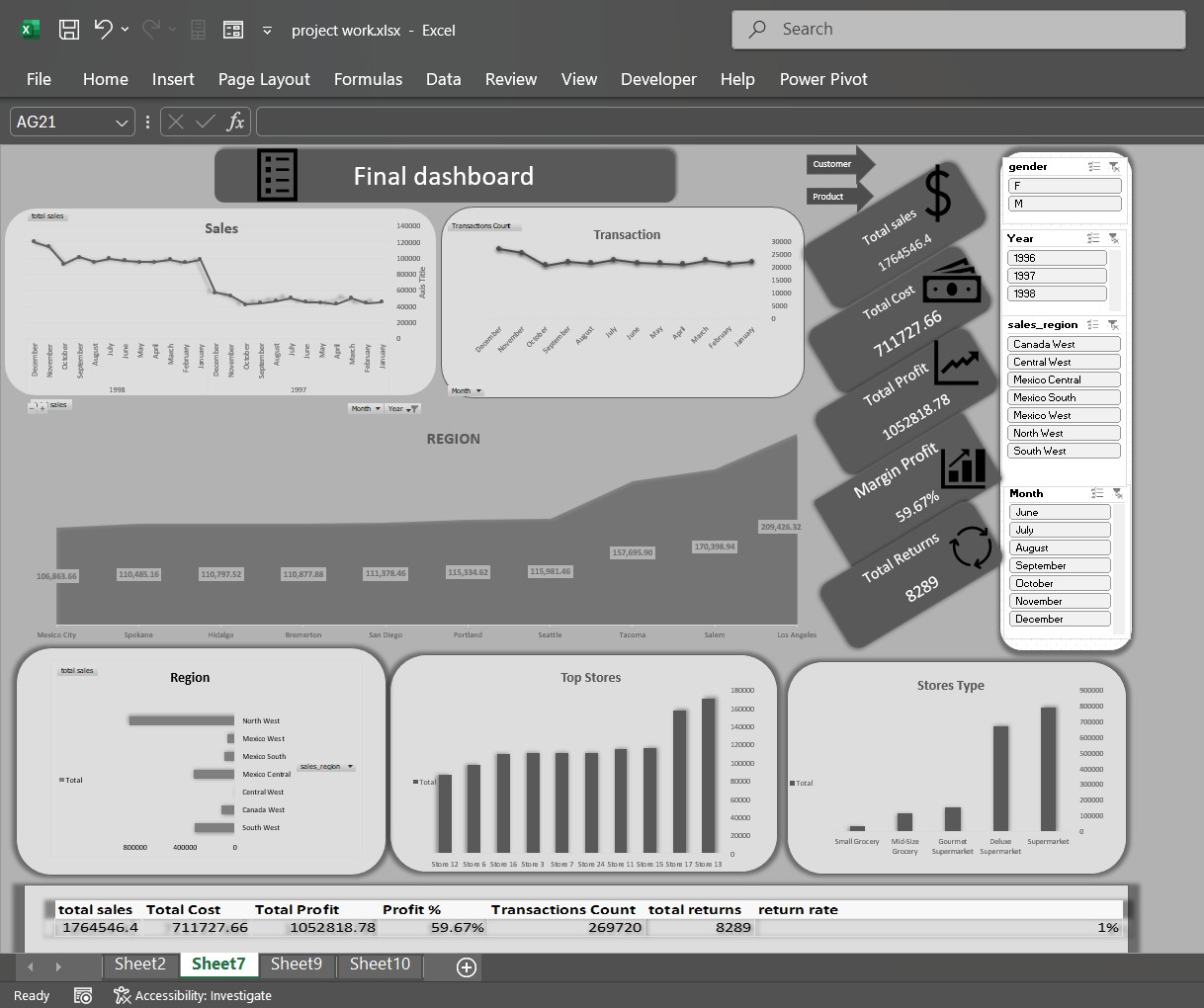Select F in the gender slicer
The image size is (1204, 1008).
pos(1064,185)
